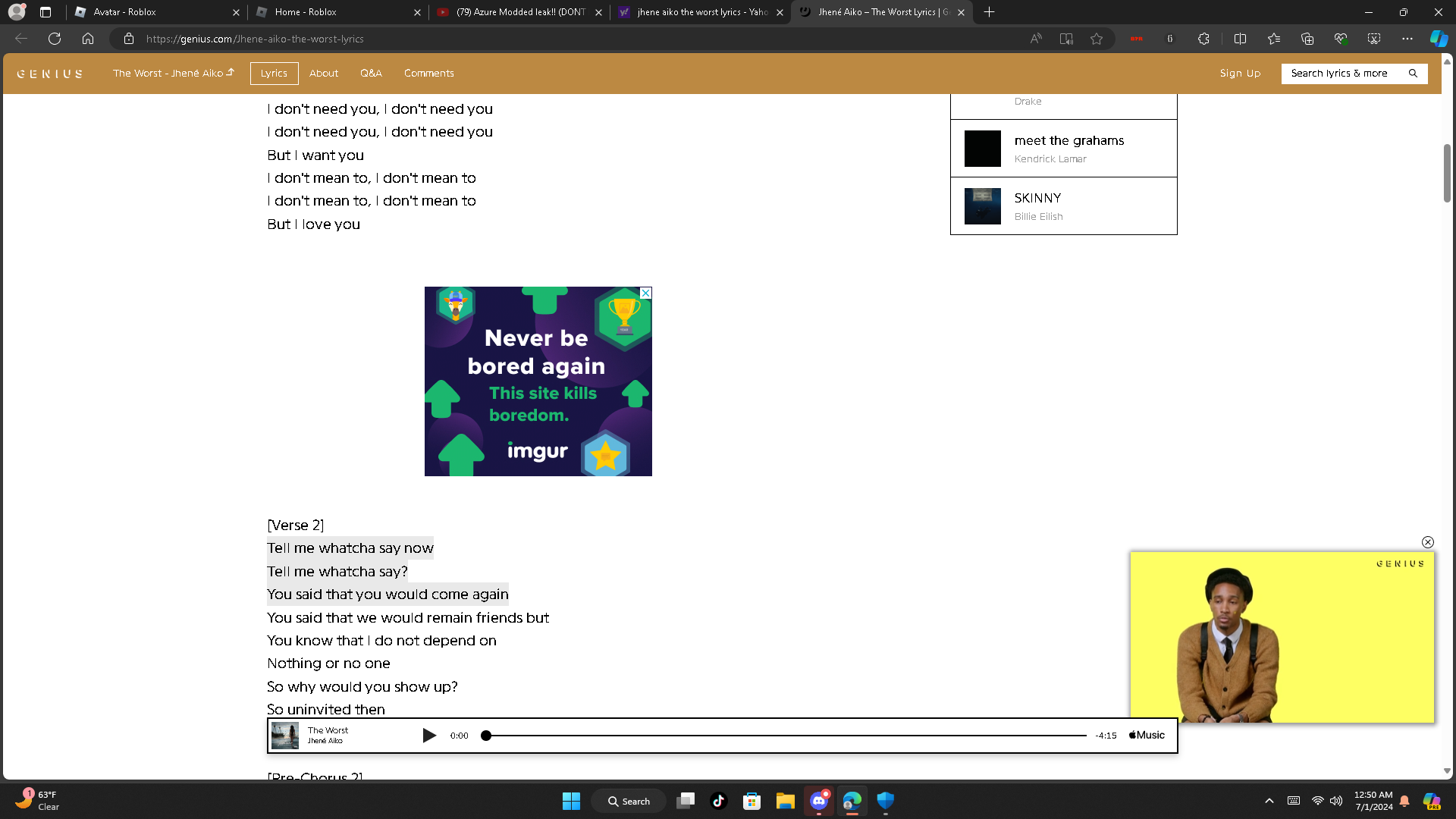Screen dimensions: 1456x819
Task: Open Settings and more menu
Action: tap(1407, 39)
